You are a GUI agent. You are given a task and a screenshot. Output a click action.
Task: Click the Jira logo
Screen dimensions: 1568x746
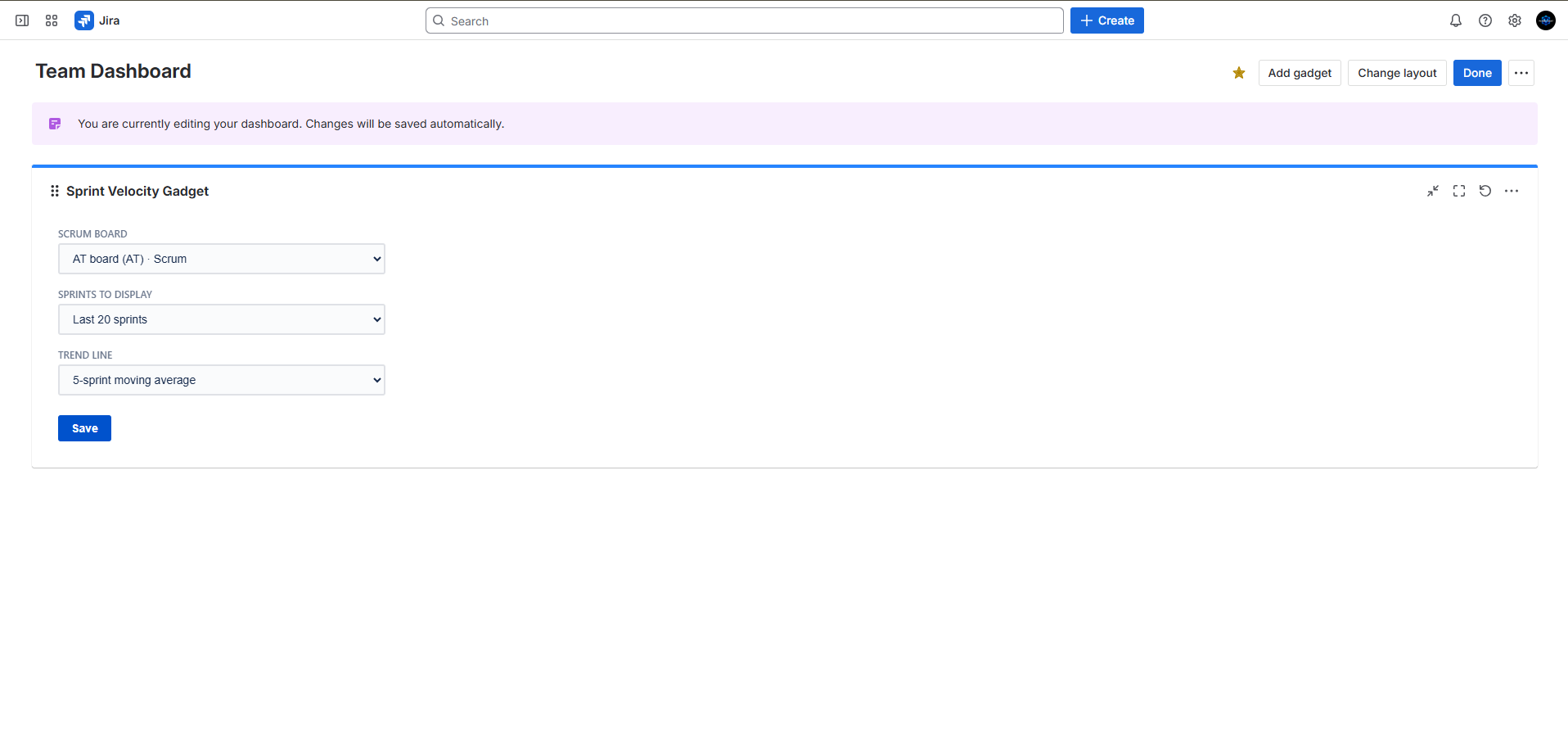click(x=97, y=20)
